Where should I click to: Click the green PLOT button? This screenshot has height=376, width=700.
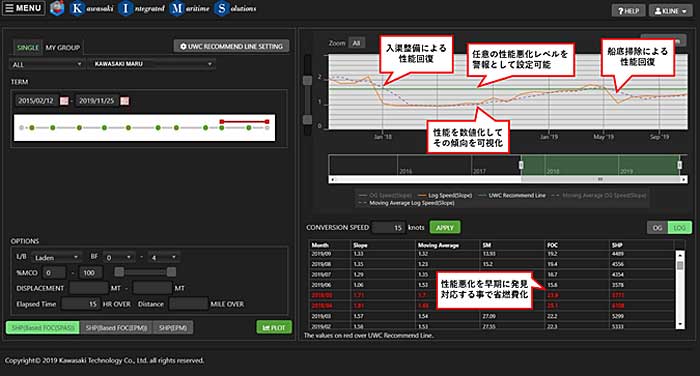coord(274,327)
